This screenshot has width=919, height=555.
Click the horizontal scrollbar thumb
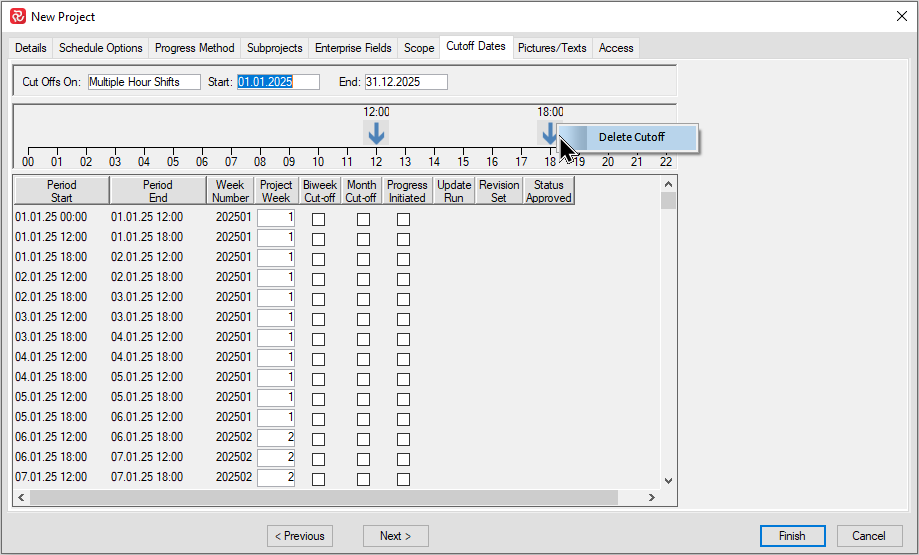324,498
